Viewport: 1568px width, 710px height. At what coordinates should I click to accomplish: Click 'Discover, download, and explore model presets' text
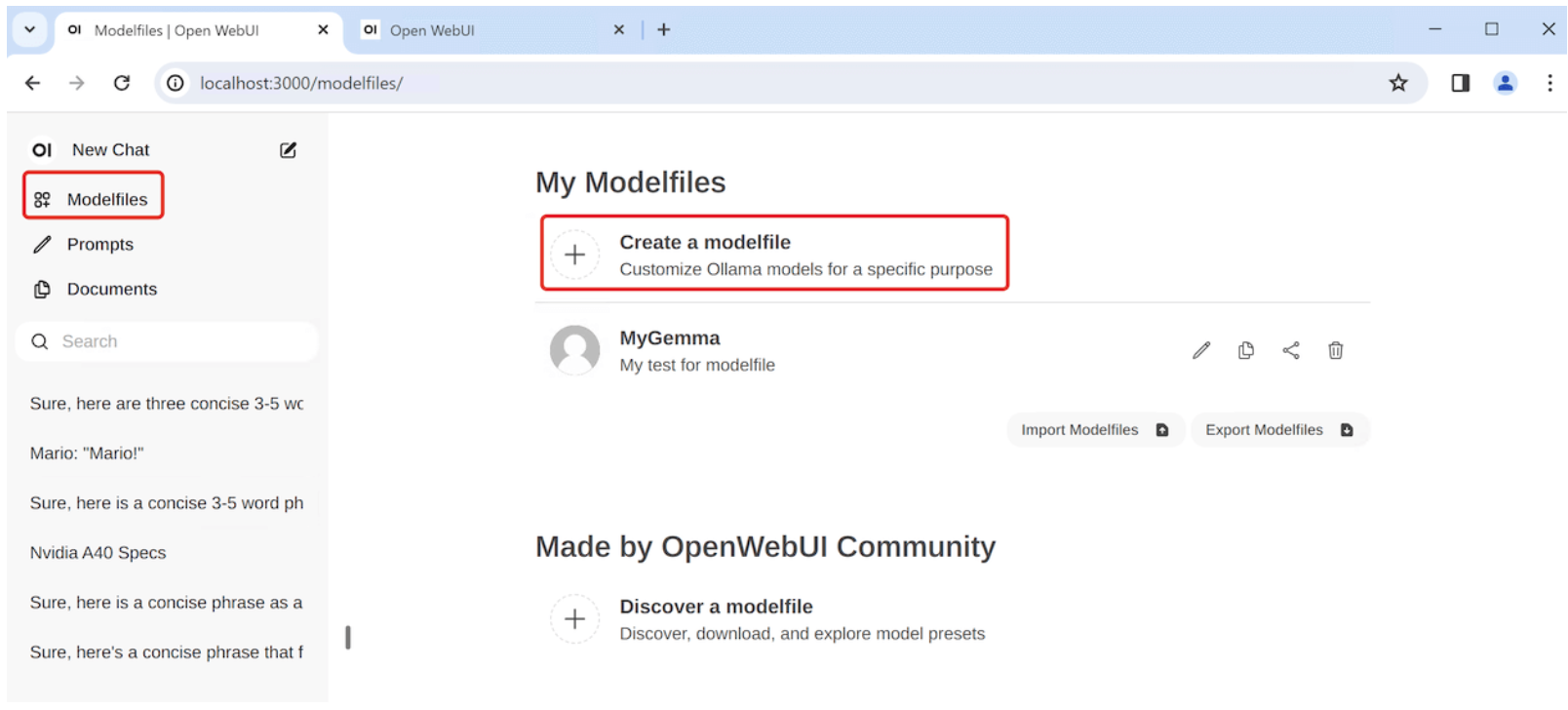[x=803, y=634]
